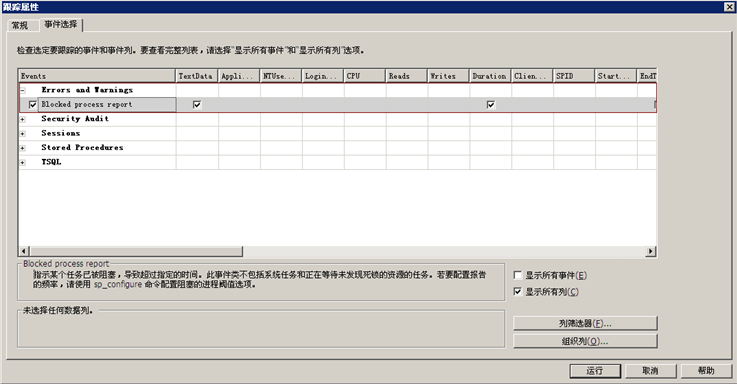Select the Blocked process report row label

click(x=86, y=104)
